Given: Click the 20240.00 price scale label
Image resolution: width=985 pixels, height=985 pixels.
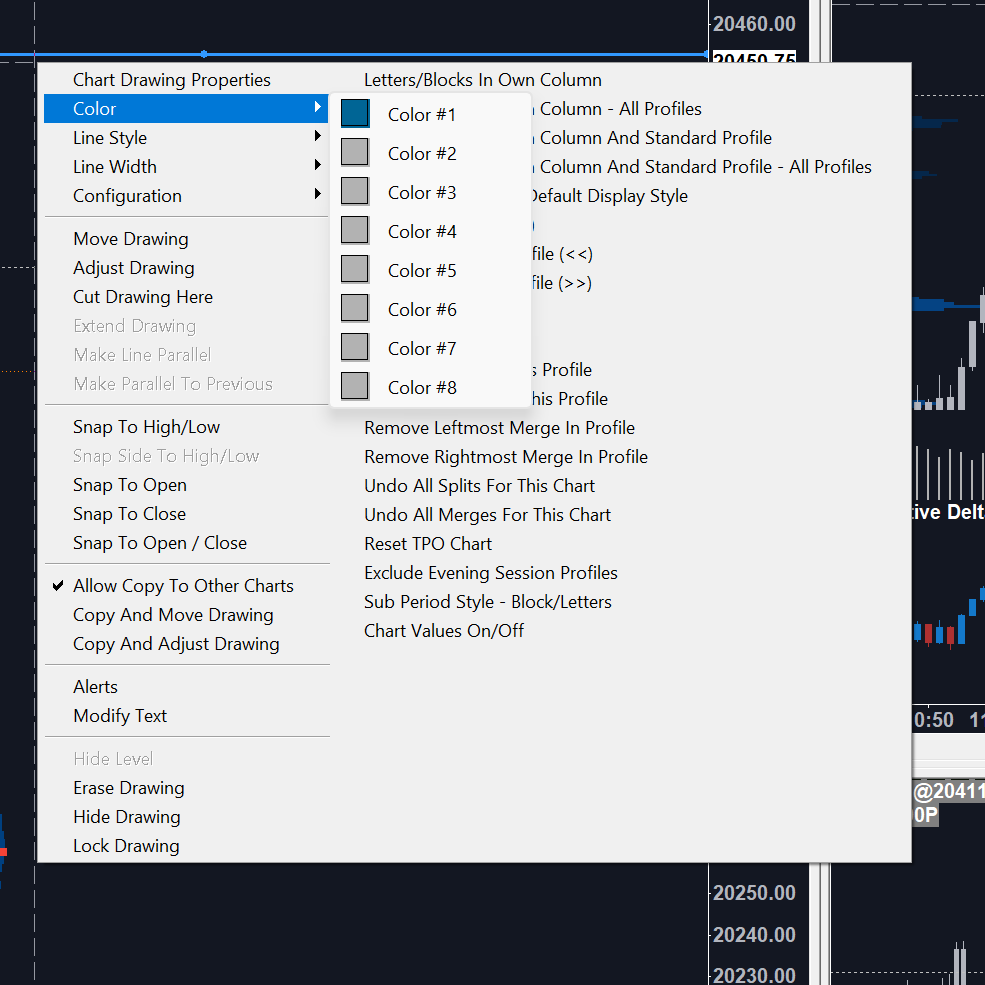Looking at the screenshot, I should coord(754,935).
